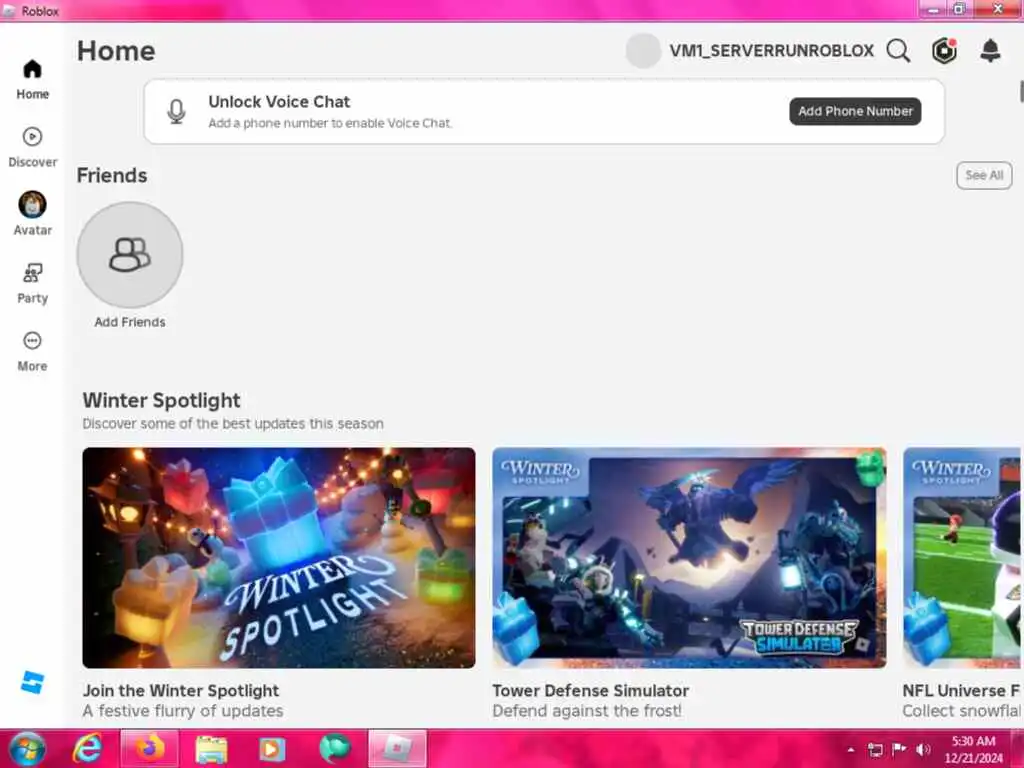Click the Friends section heading
This screenshot has width=1024, height=768.
112,175
